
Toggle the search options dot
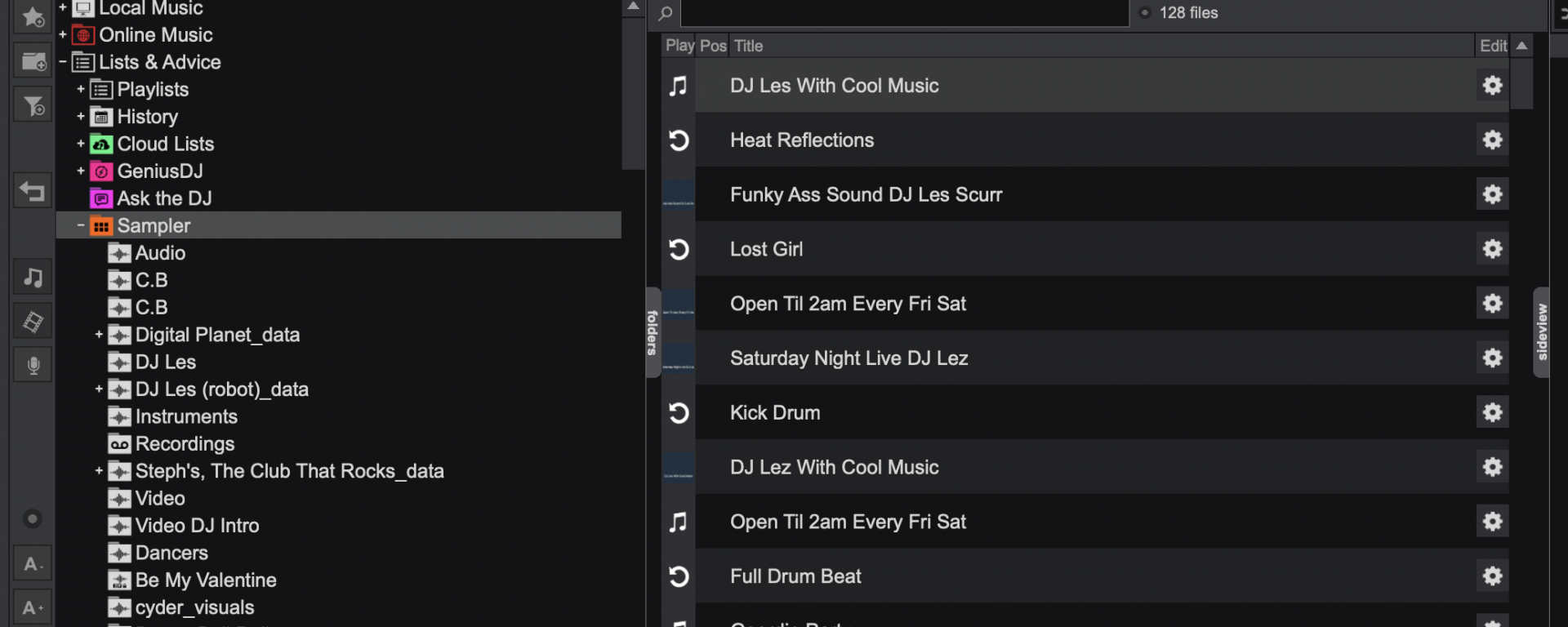tap(1145, 13)
